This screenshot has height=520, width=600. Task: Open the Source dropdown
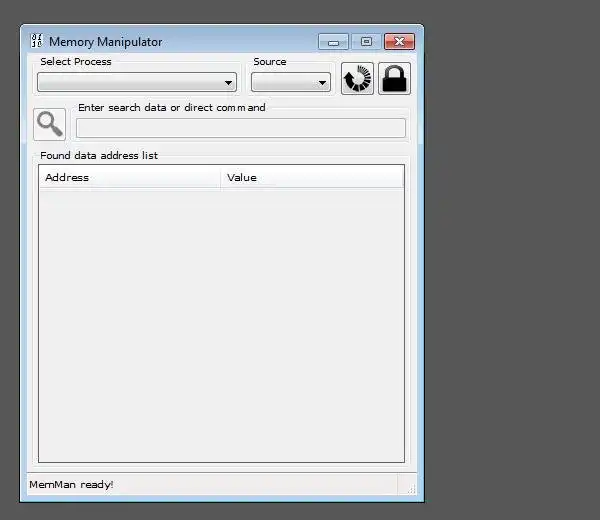click(x=291, y=82)
